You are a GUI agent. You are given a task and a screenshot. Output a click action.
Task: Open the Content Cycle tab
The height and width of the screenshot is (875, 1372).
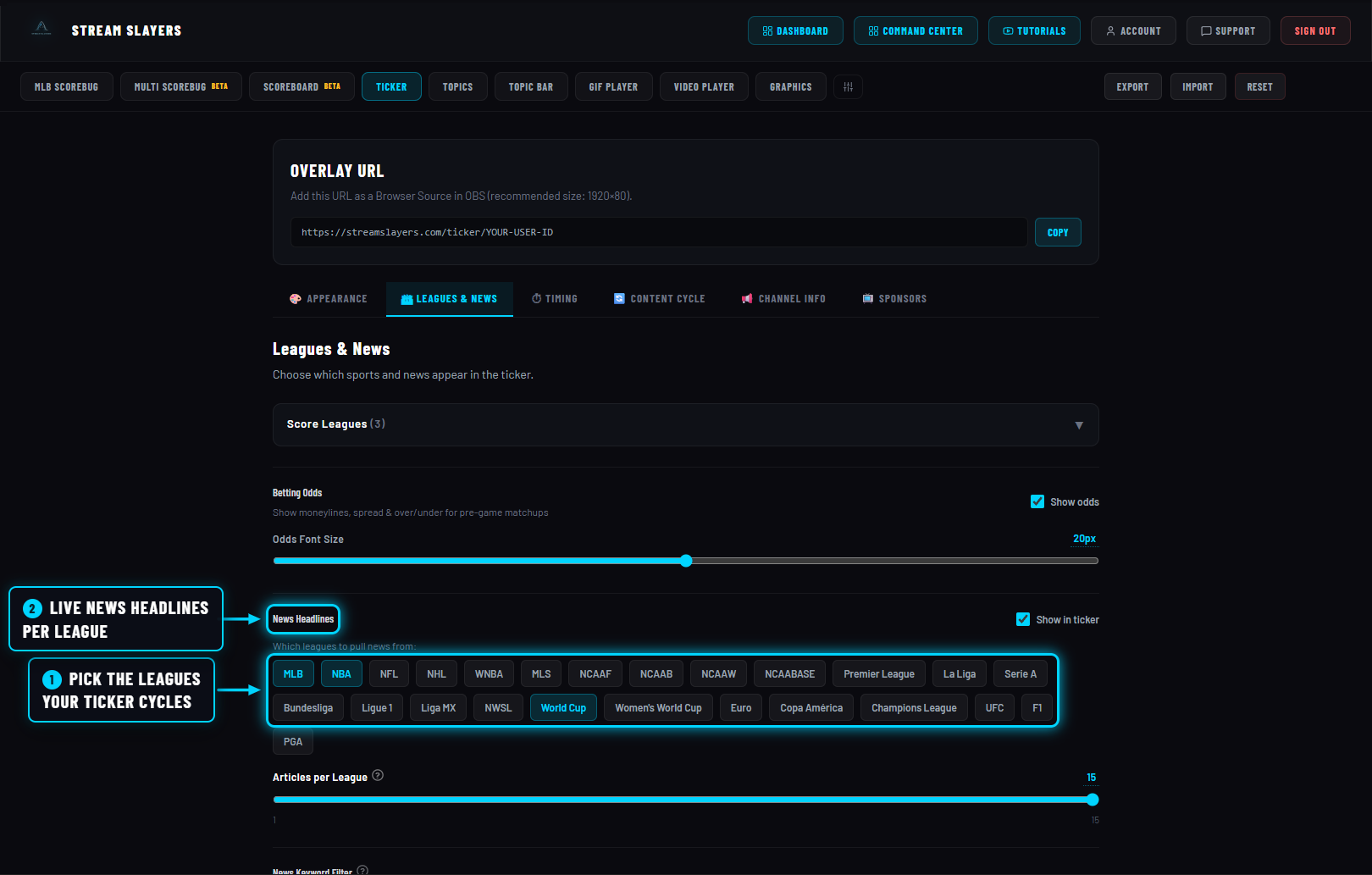tap(659, 299)
